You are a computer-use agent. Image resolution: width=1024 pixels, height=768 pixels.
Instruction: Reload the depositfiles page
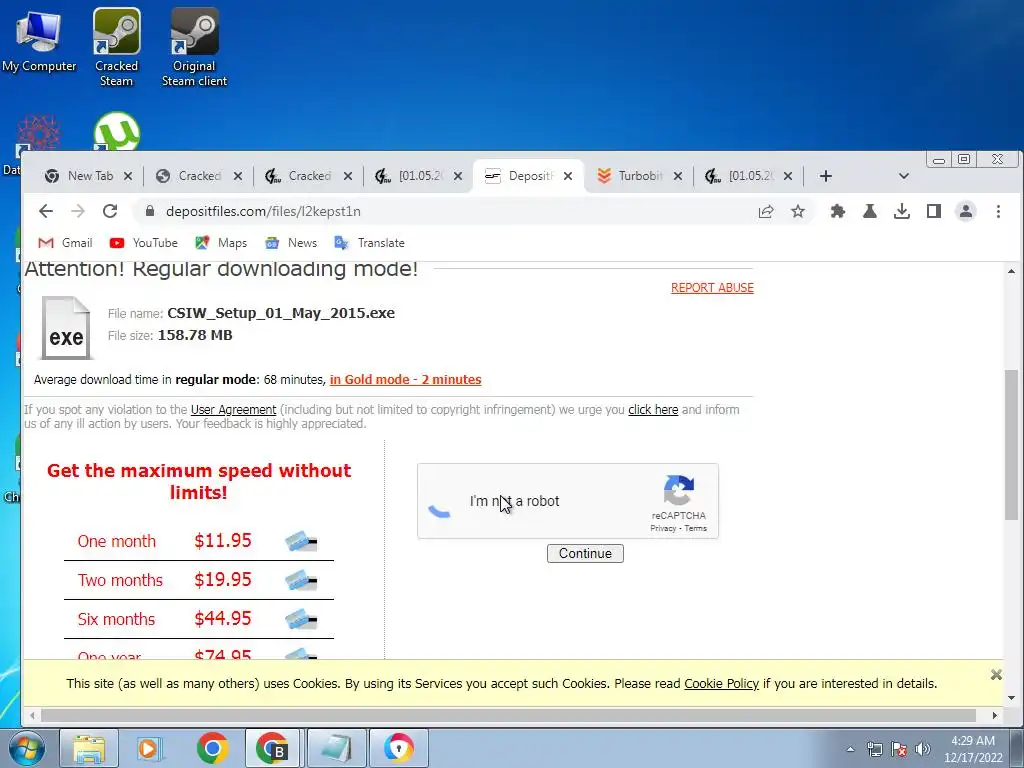[x=110, y=211]
